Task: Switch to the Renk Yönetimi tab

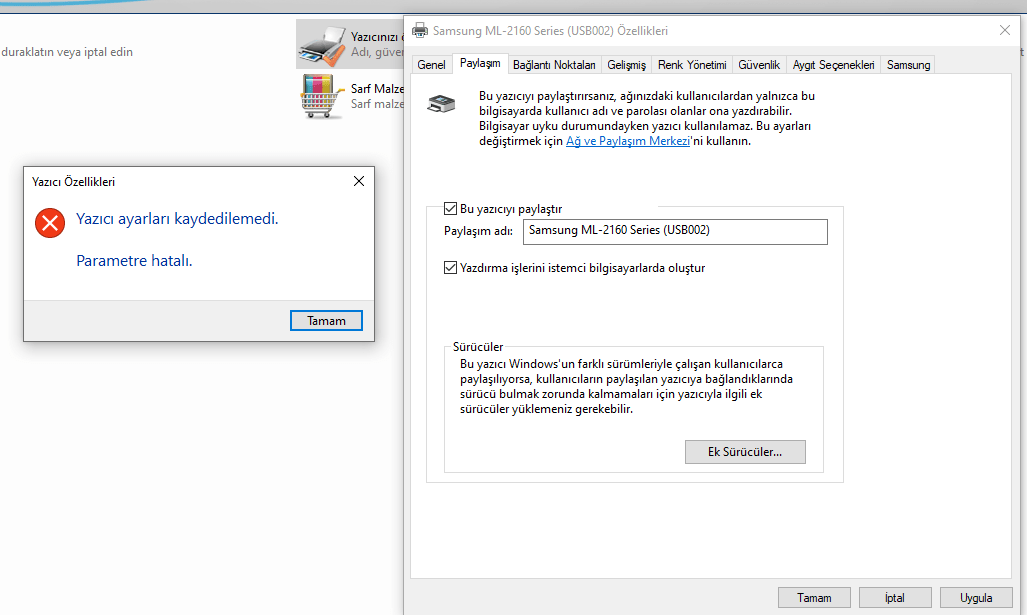Action: tap(692, 65)
